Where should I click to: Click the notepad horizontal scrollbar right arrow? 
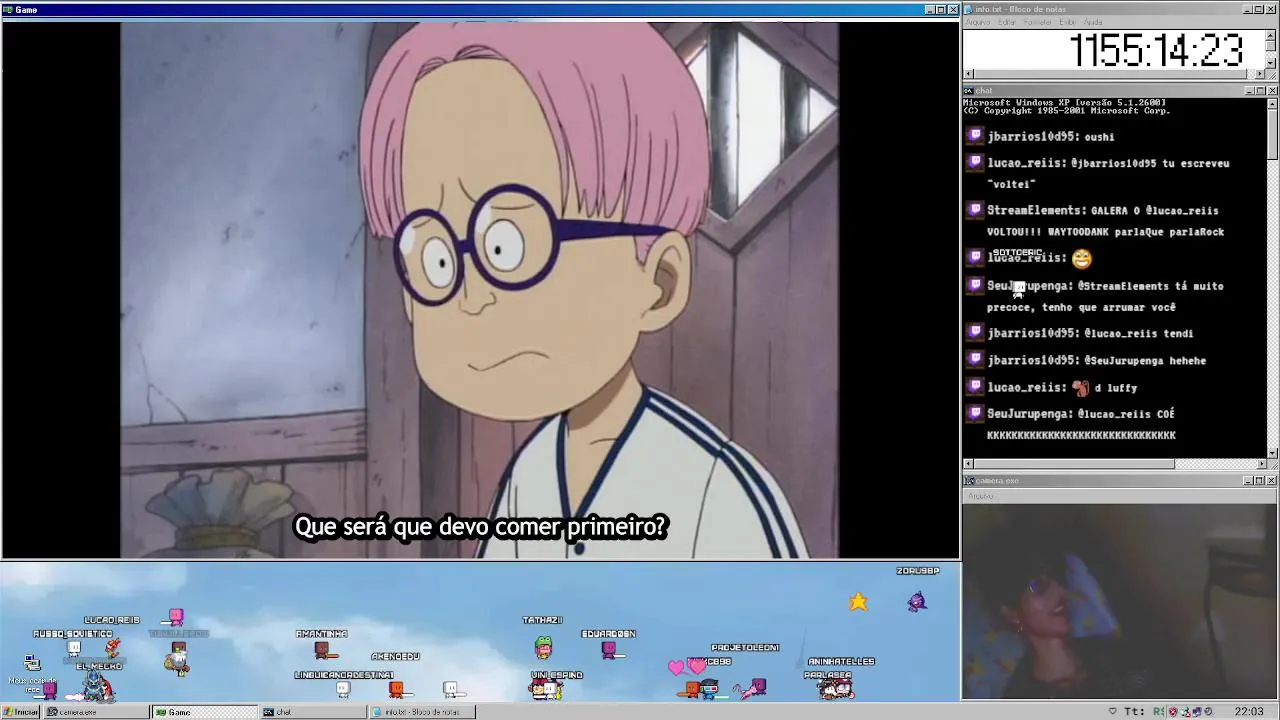pos(1261,73)
